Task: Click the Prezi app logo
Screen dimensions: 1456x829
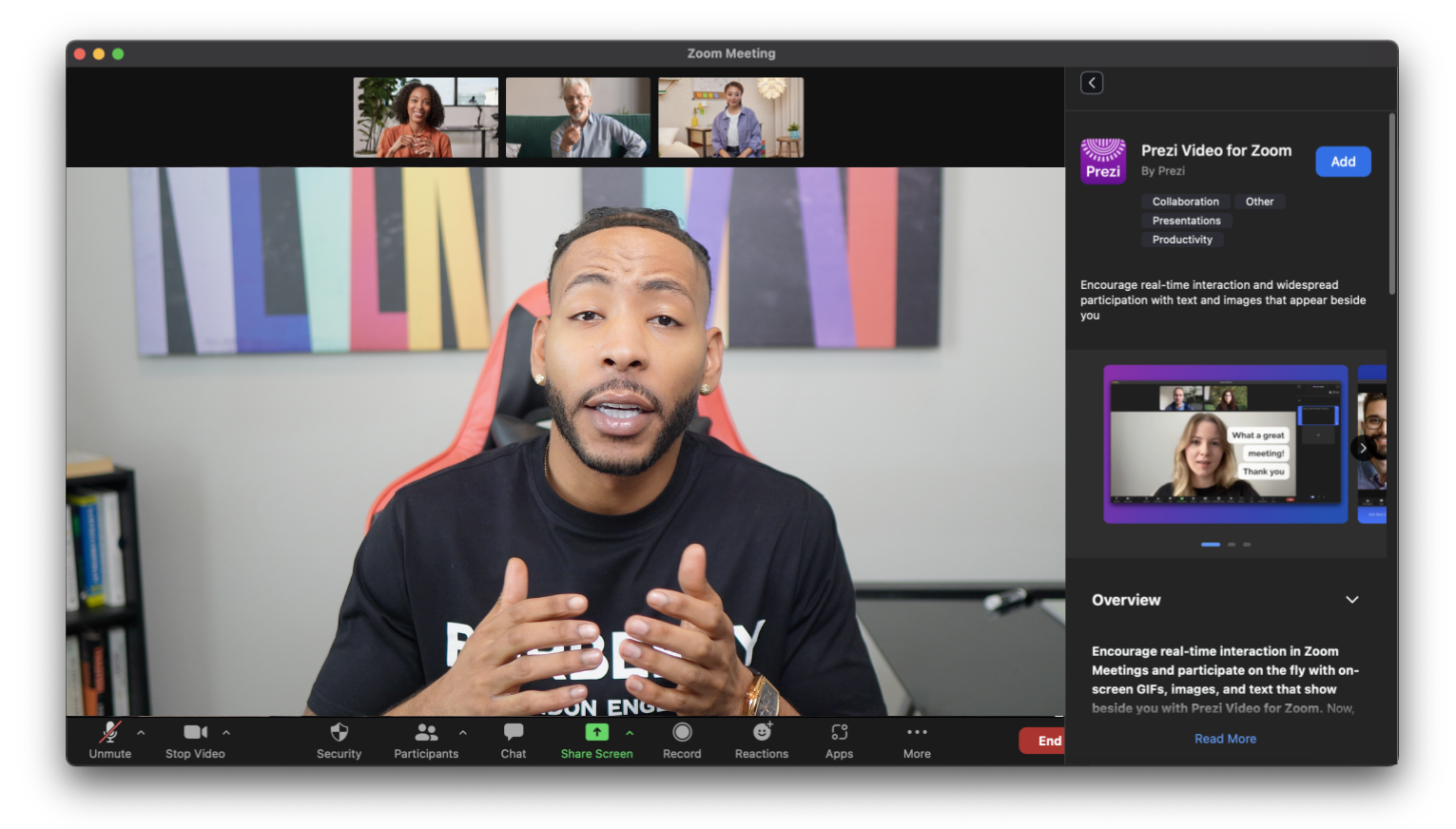Action: (1103, 161)
